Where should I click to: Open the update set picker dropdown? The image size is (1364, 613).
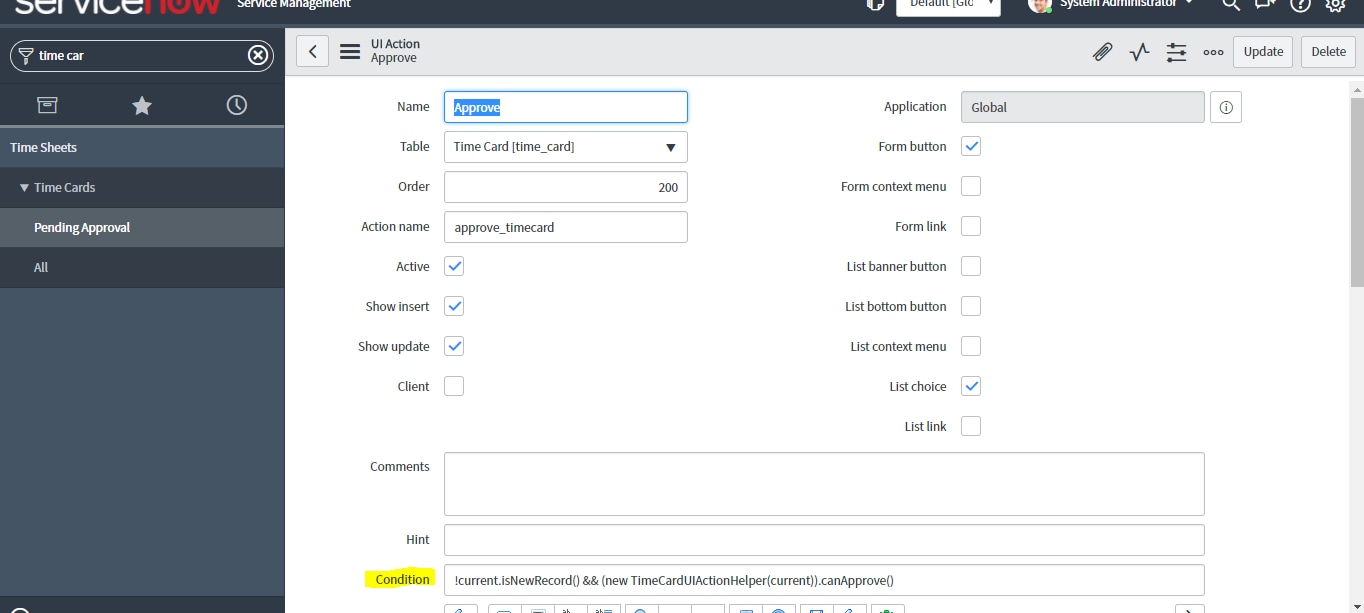948,5
